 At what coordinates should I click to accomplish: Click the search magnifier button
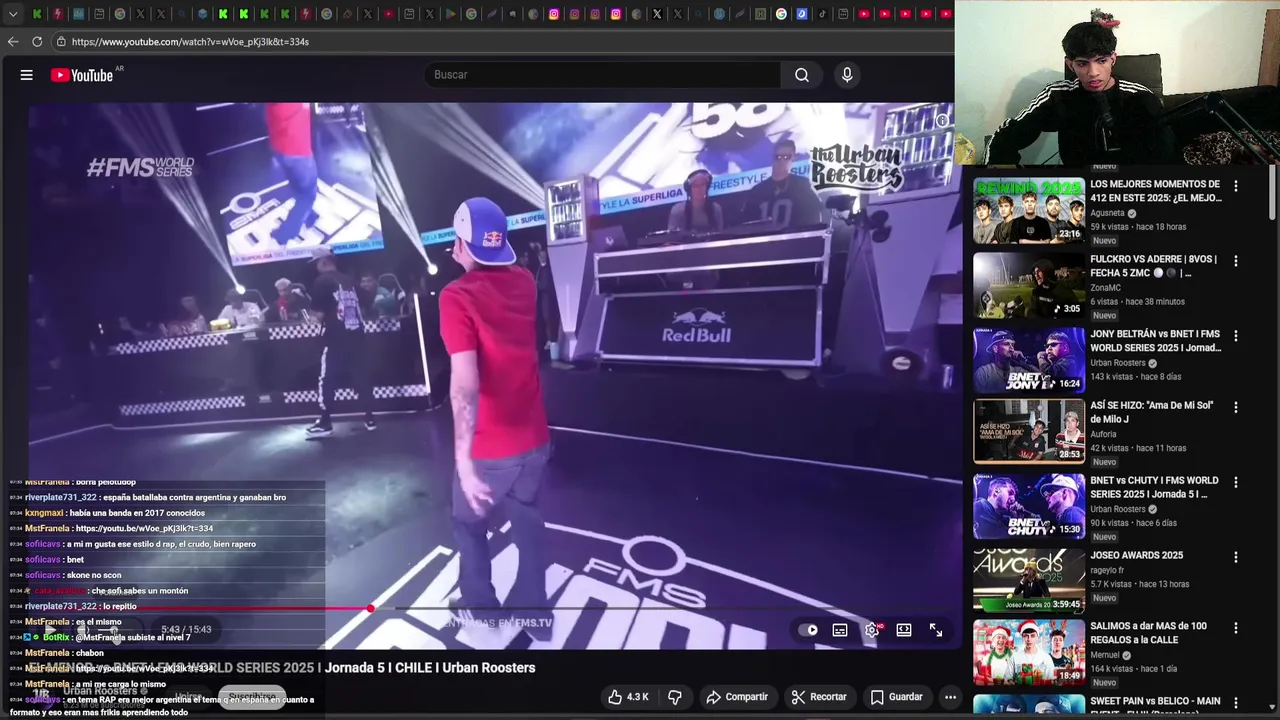pyautogui.click(x=802, y=75)
